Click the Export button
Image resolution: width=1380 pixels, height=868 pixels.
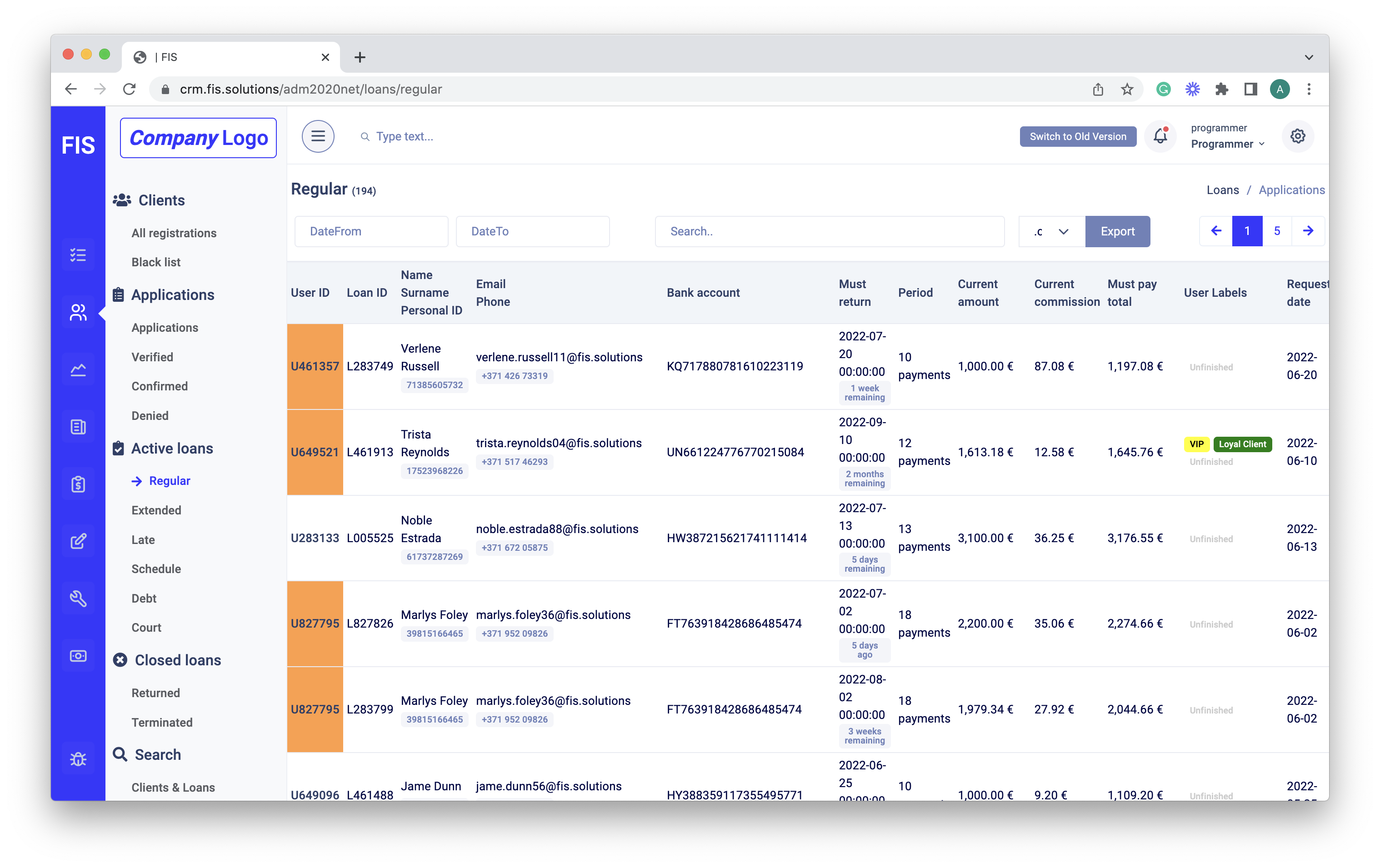[1117, 231]
